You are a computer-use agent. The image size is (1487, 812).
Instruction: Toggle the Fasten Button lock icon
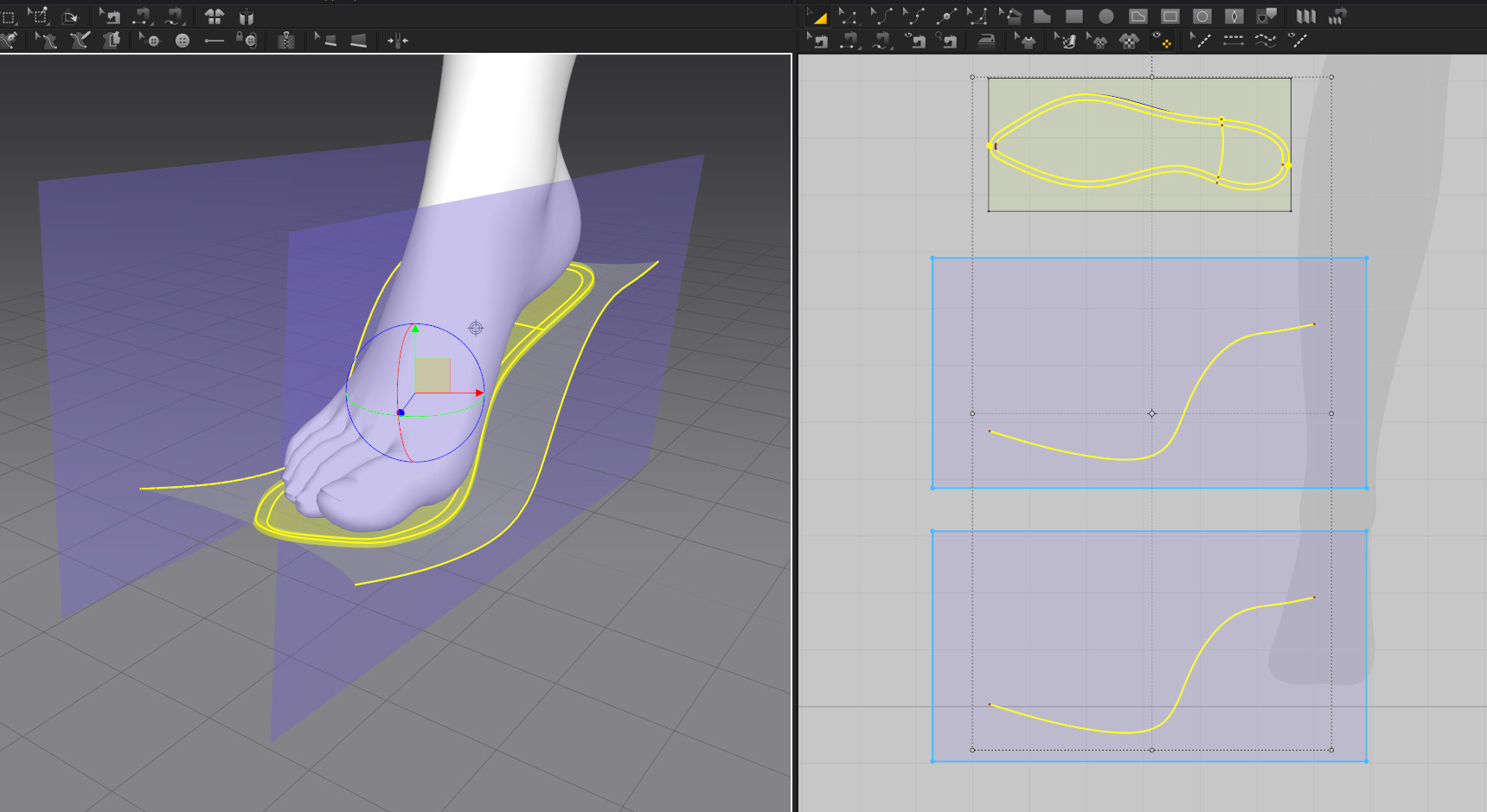click(x=247, y=41)
